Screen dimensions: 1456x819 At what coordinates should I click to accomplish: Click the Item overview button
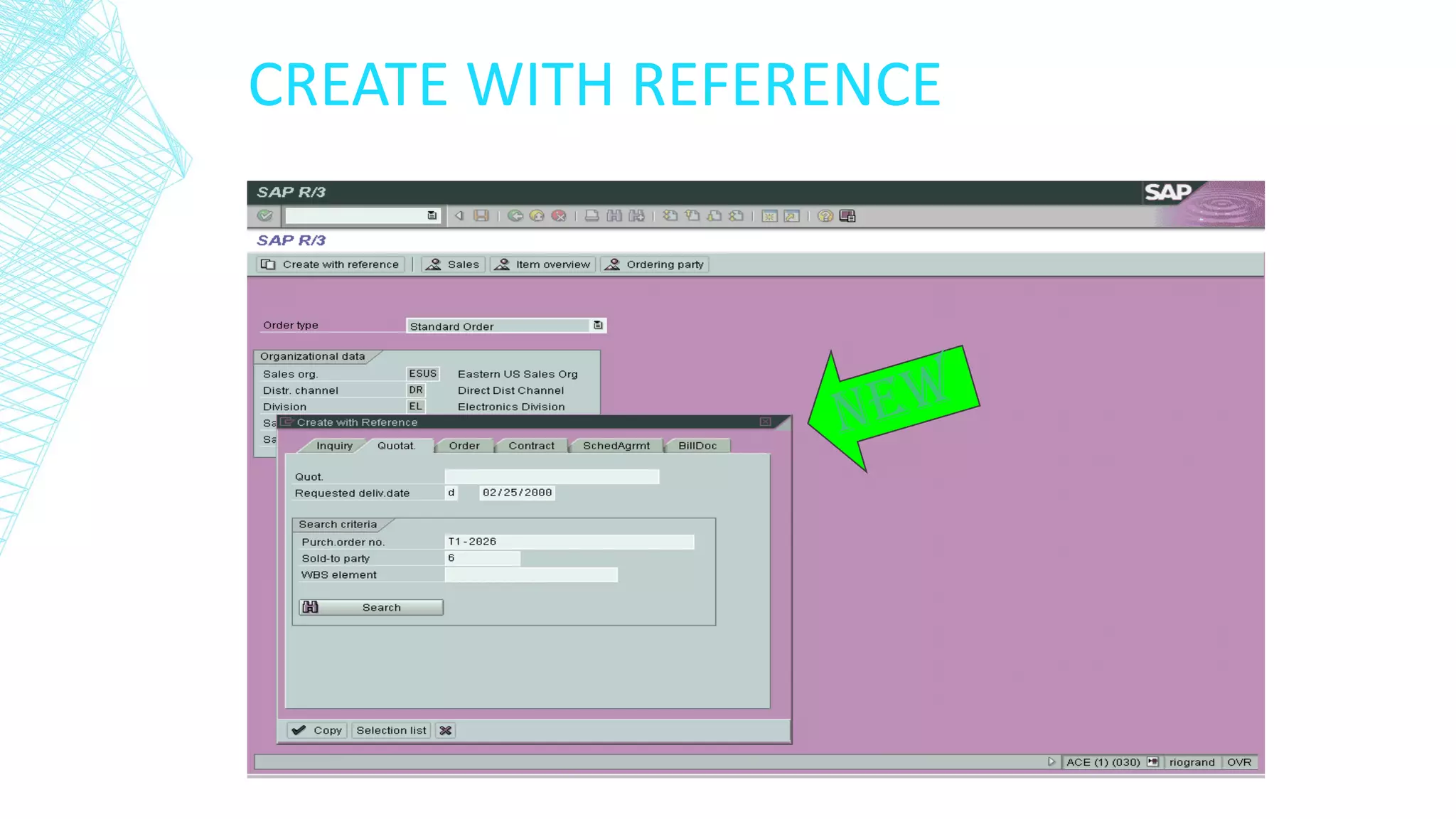click(543, 264)
